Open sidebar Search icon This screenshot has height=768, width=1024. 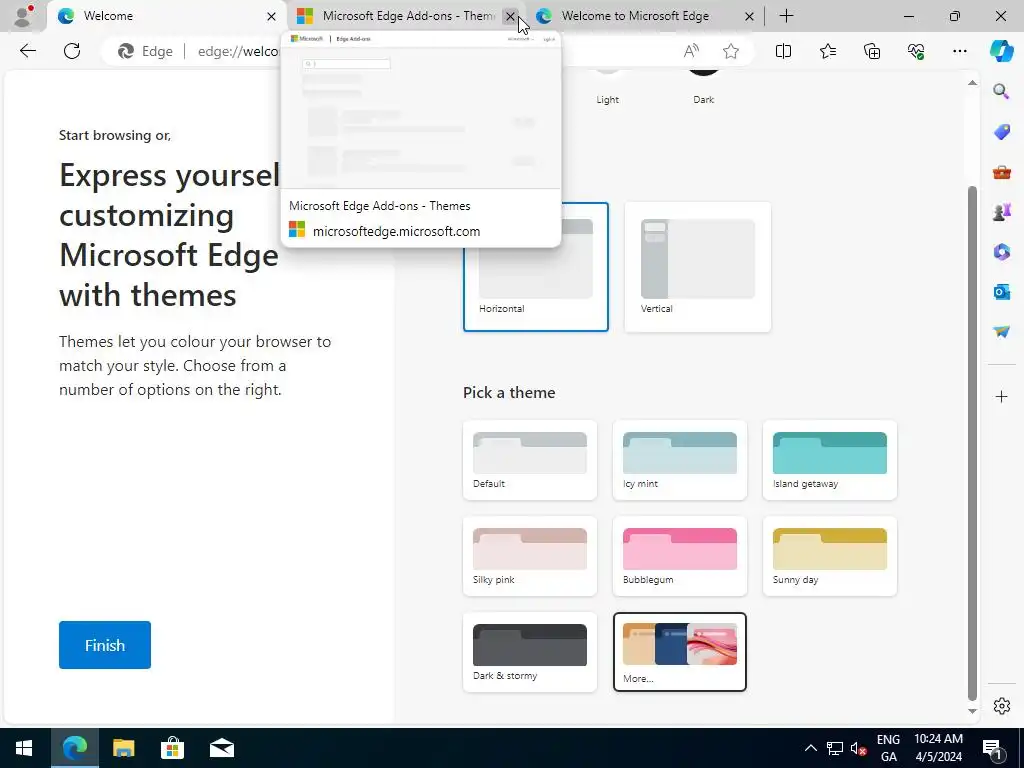point(1001,91)
